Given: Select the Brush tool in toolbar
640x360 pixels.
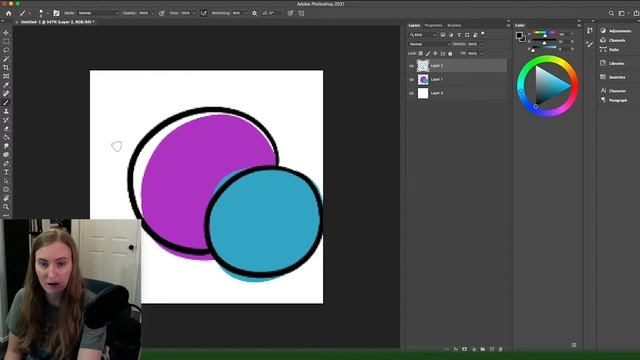Looking at the screenshot, I should point(6,102).
